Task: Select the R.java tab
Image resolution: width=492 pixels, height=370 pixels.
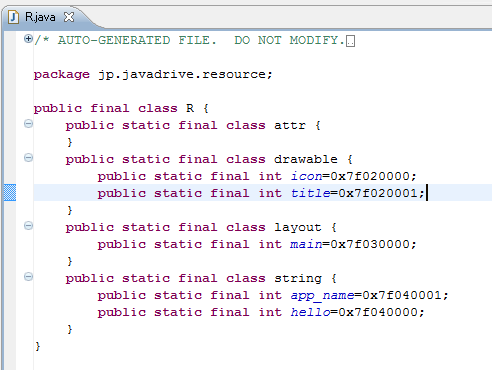Action: point(40,17)
